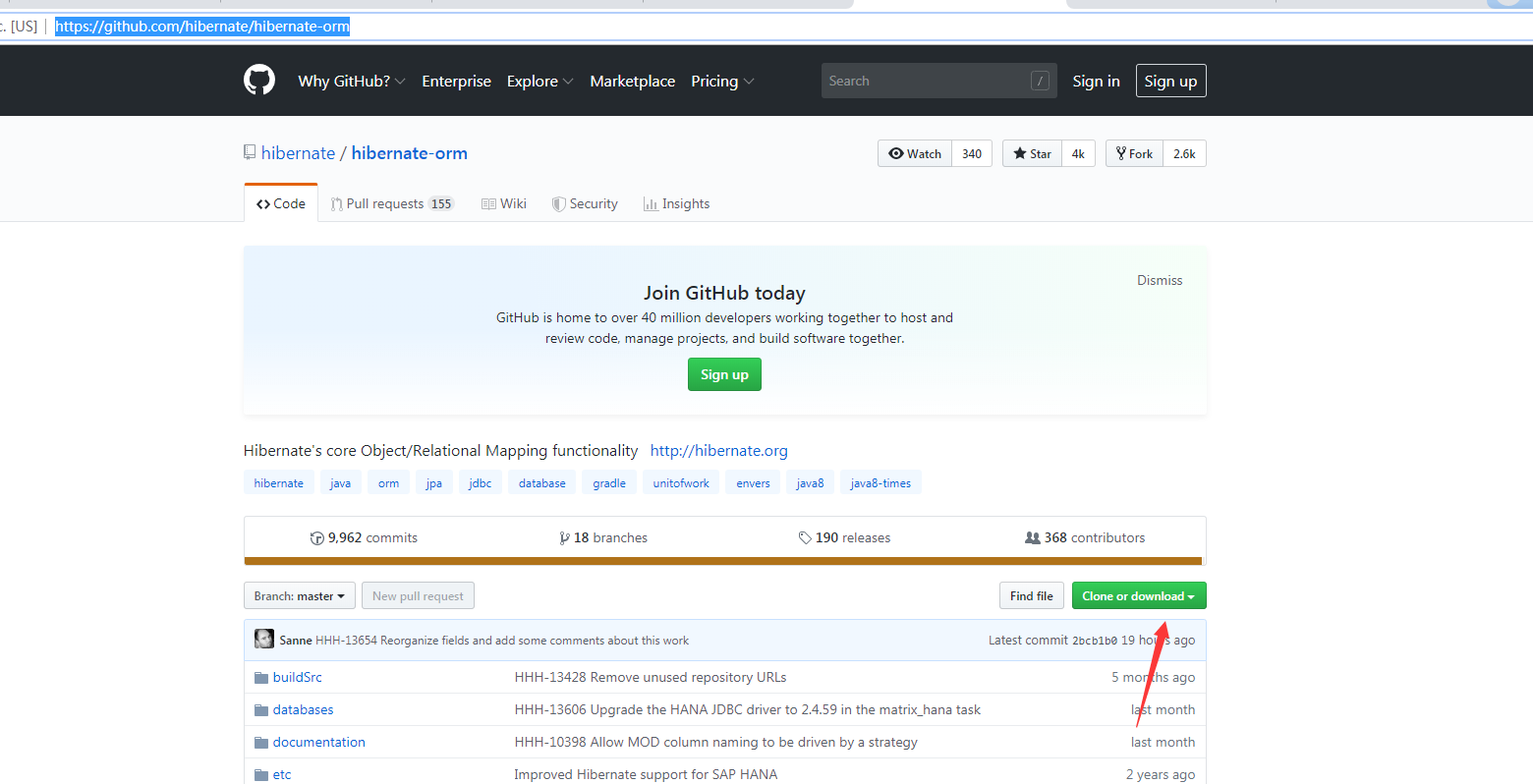
Task: Click the etc folder icon
Action: coord(261,775)
